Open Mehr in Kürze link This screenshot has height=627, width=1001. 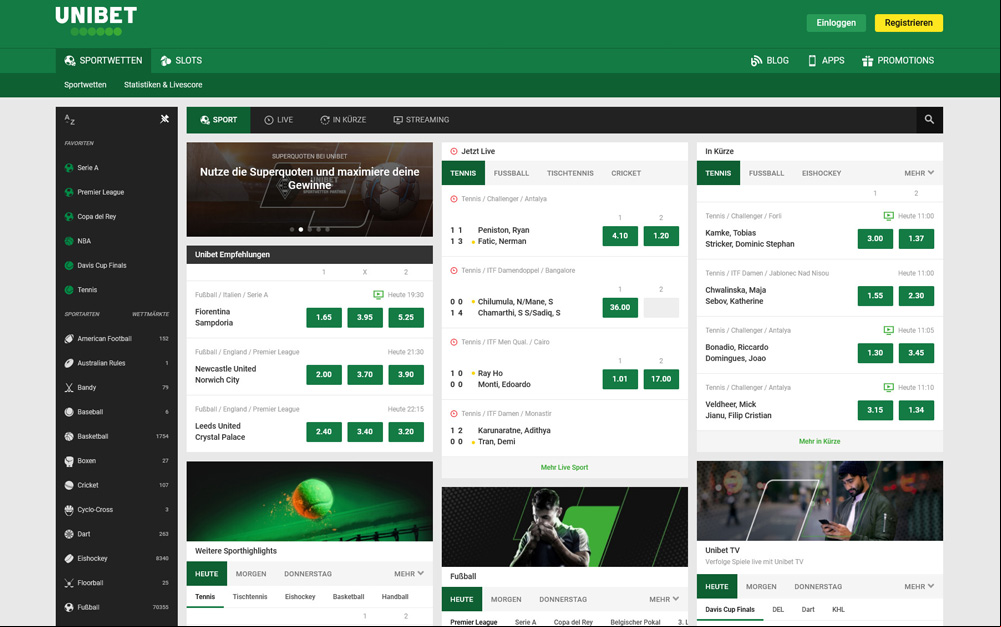tap(820, 441)
